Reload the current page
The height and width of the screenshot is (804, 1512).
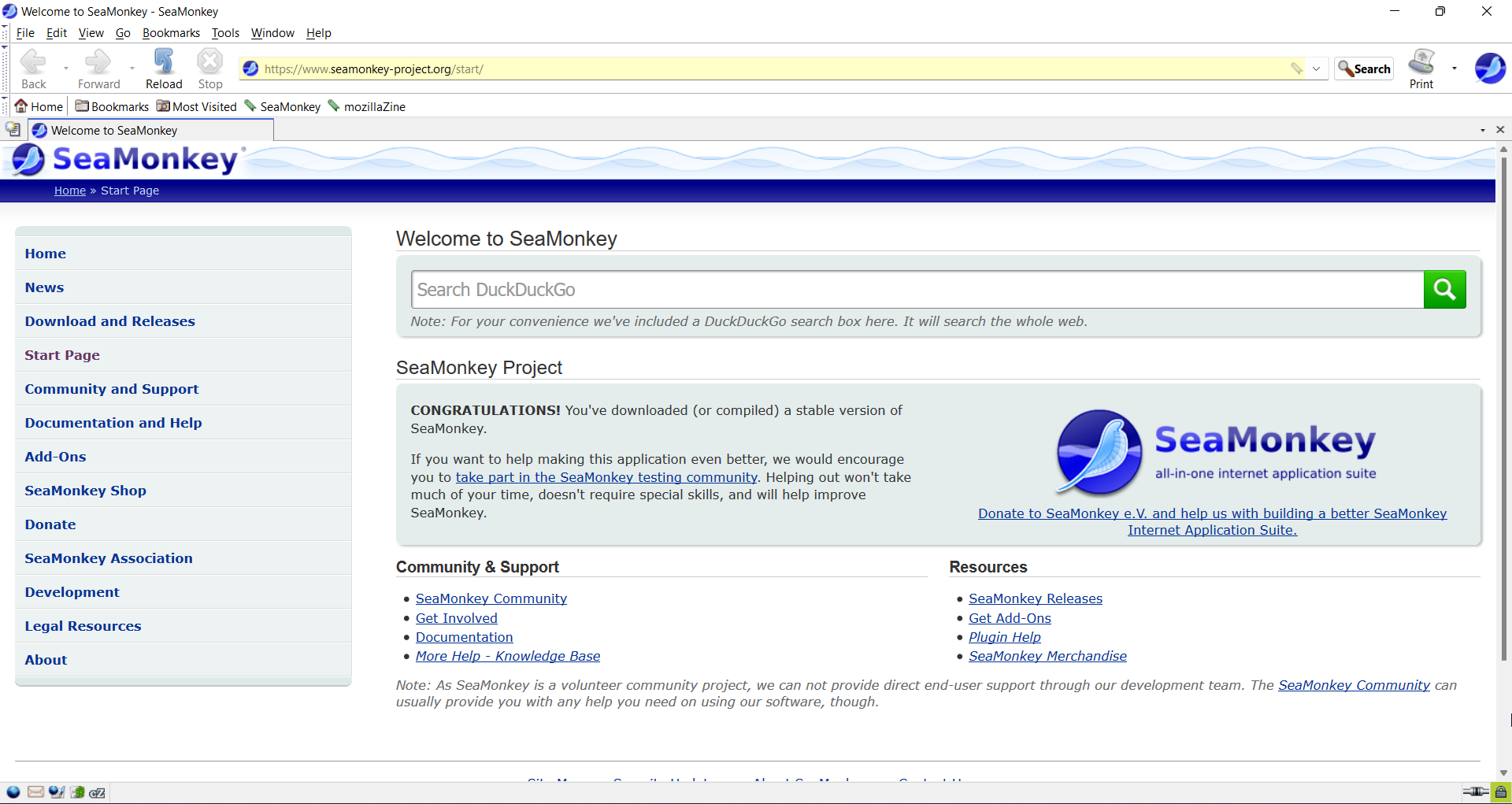click(164, 69)
